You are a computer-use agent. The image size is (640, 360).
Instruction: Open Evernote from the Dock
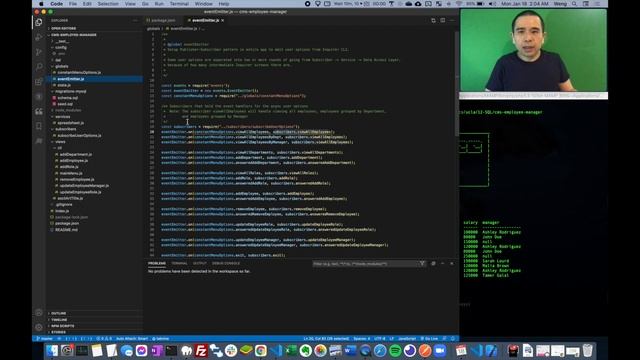tap(305, 351)
